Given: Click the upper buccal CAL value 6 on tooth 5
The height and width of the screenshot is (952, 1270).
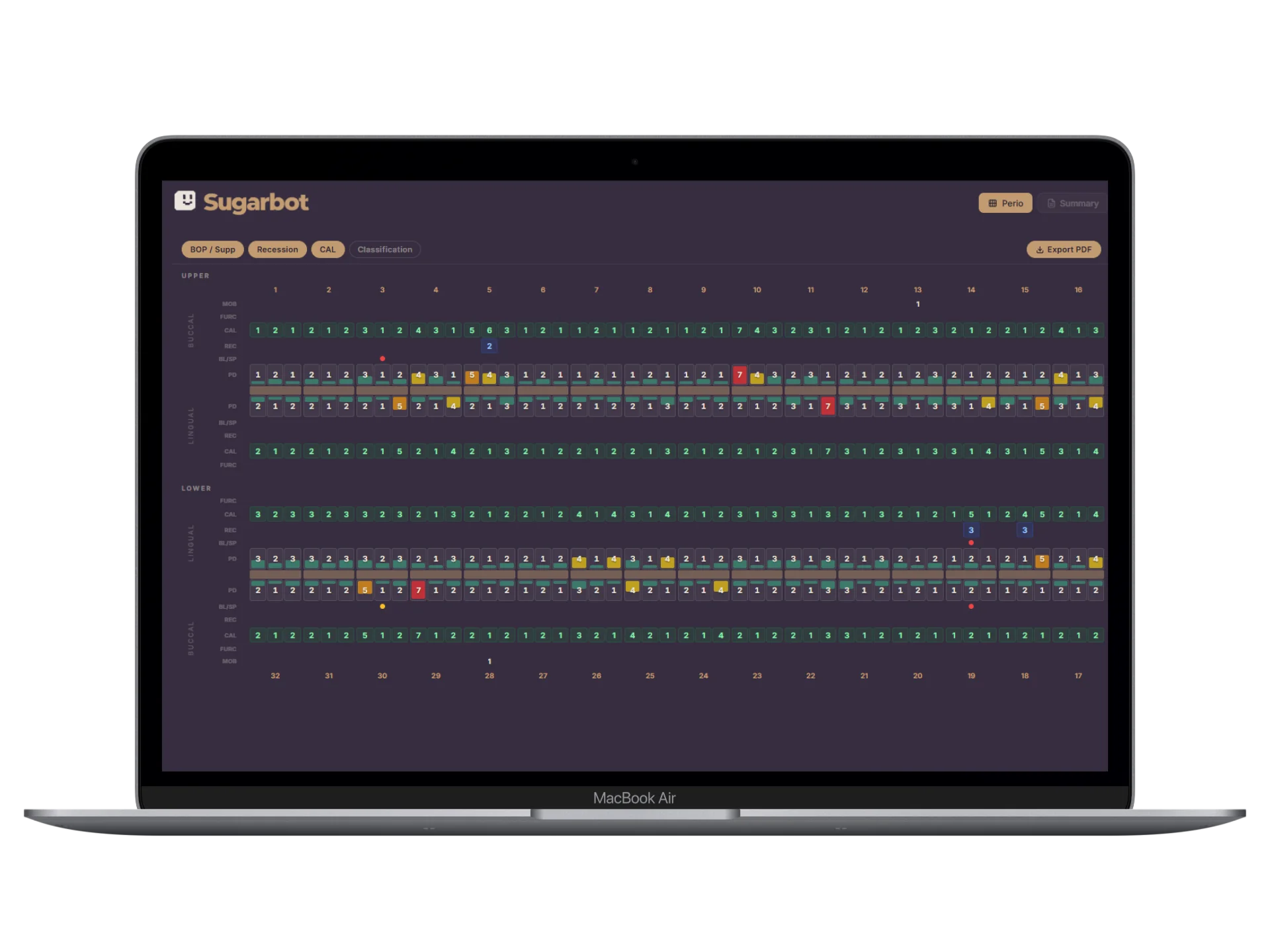Looking at the screenshot, I should (x=489, y=330).
